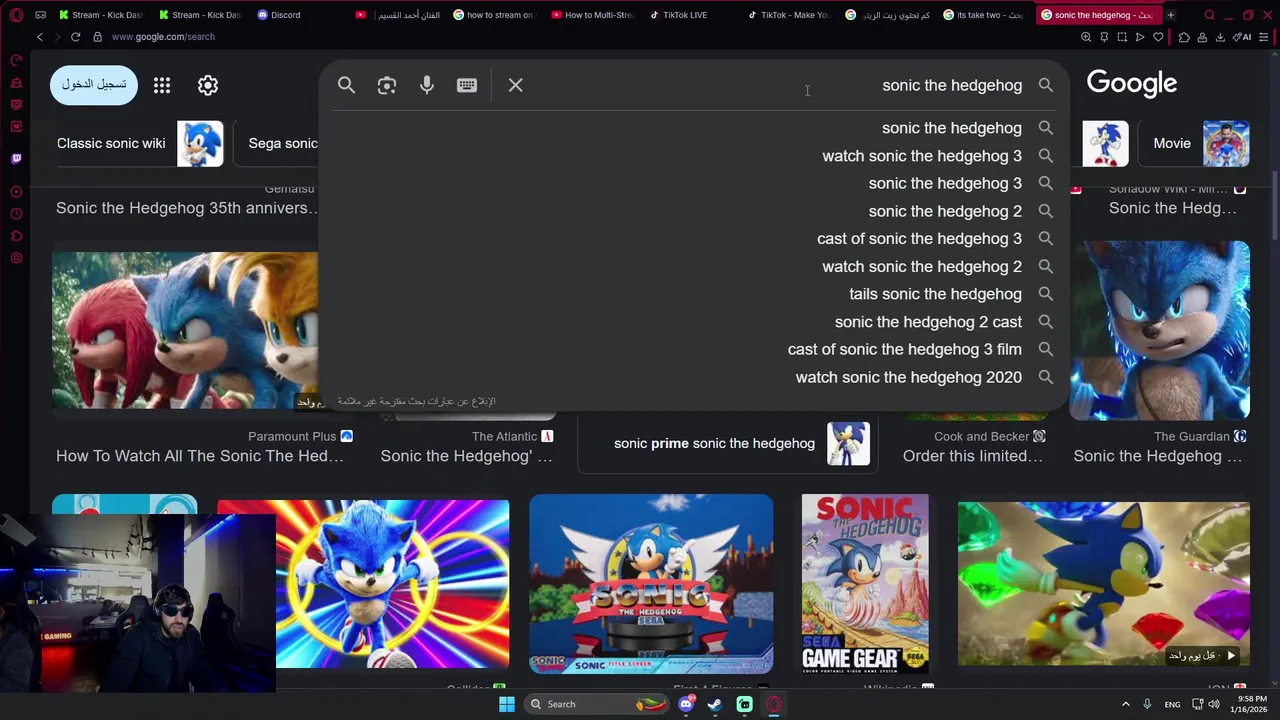Click the zoom magnifier icon in address bar

tap(1086, 37)
